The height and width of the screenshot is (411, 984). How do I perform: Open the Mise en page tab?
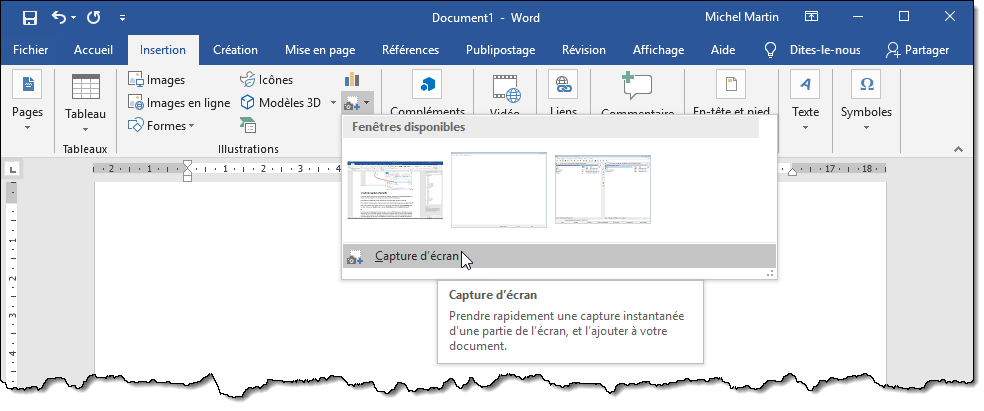pos(321,50)
